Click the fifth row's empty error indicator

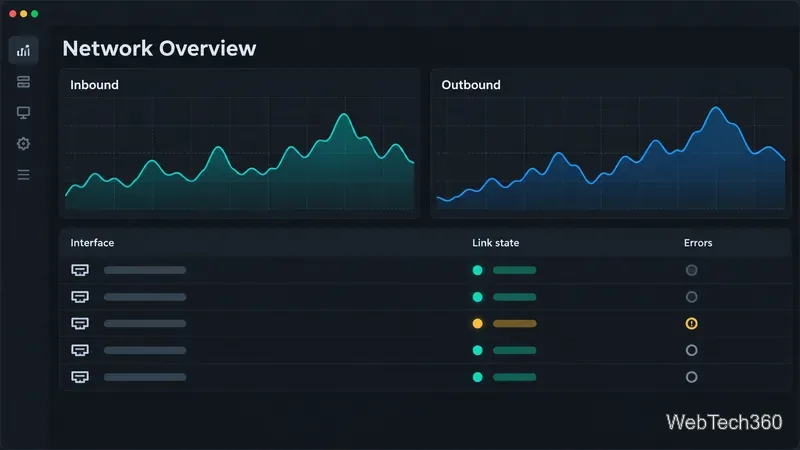click(691, 377)
